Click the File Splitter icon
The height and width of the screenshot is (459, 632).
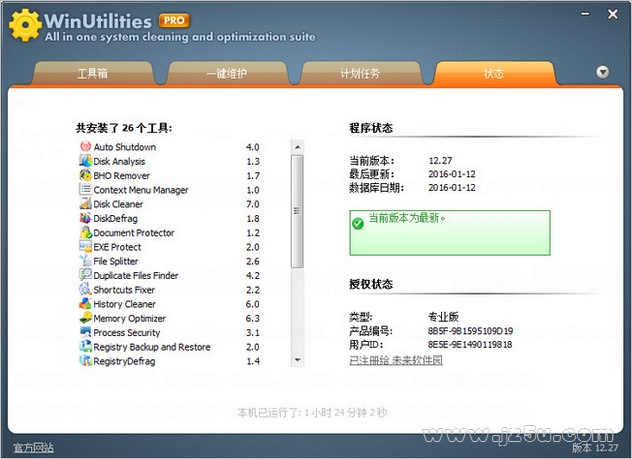click(x=85, y=261)
